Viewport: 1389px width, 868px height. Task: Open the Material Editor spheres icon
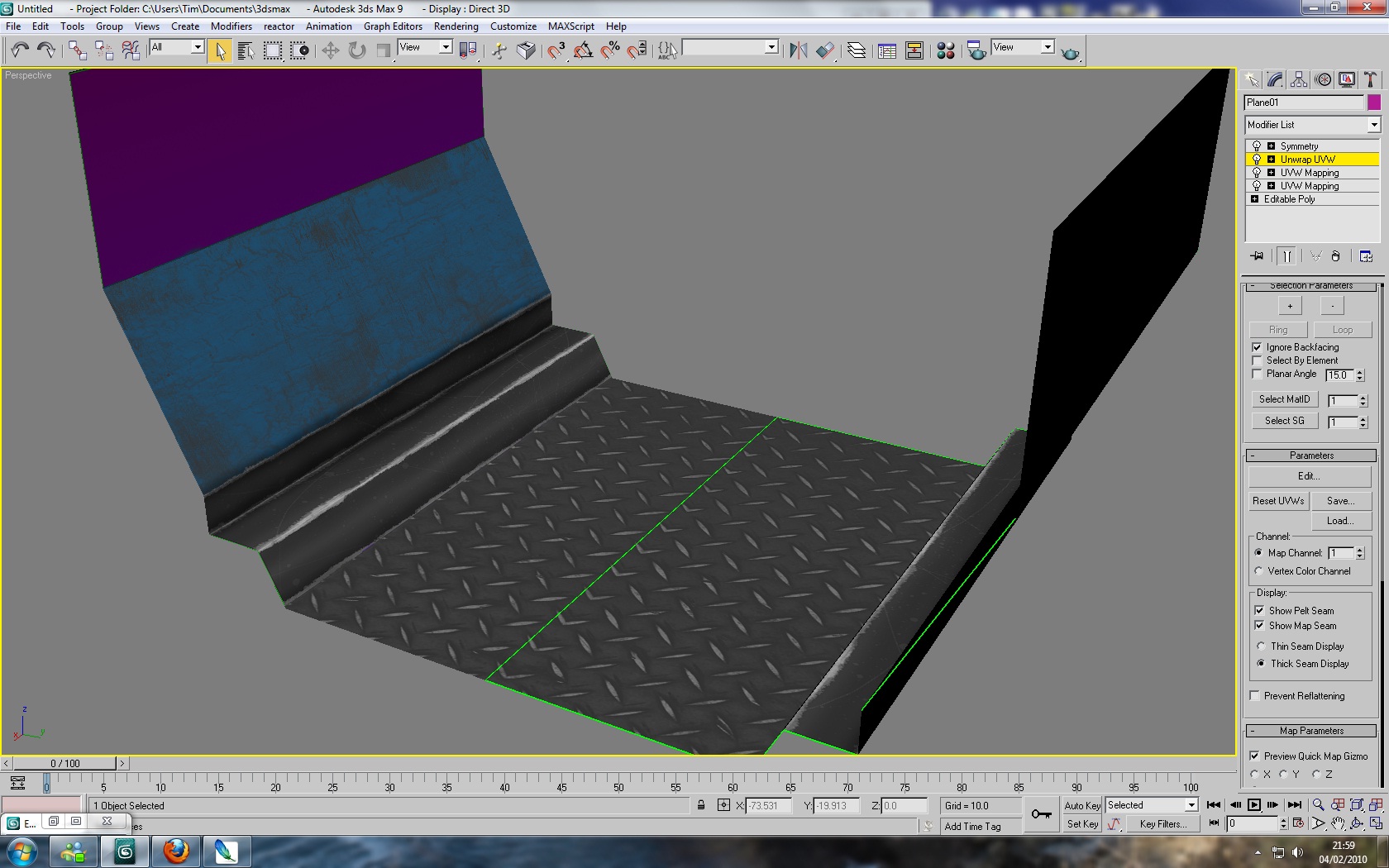(946, 50)
